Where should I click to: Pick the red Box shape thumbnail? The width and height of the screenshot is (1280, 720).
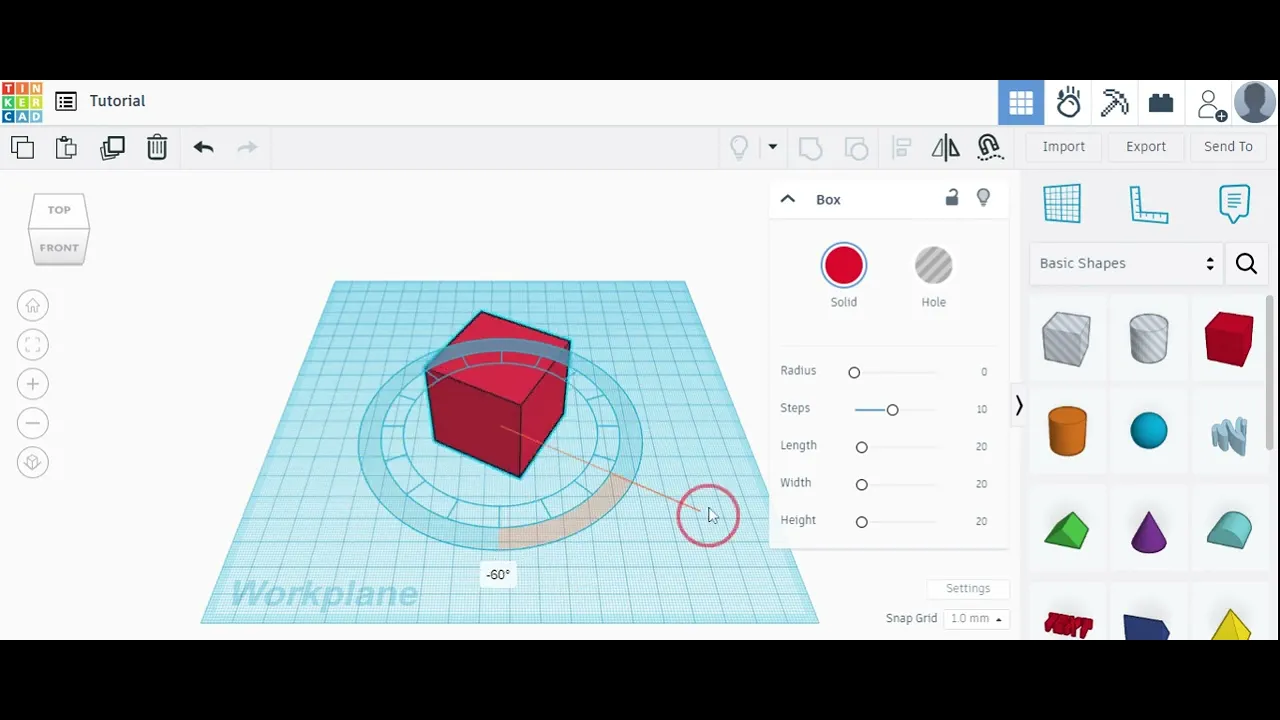click(1230, 339)
